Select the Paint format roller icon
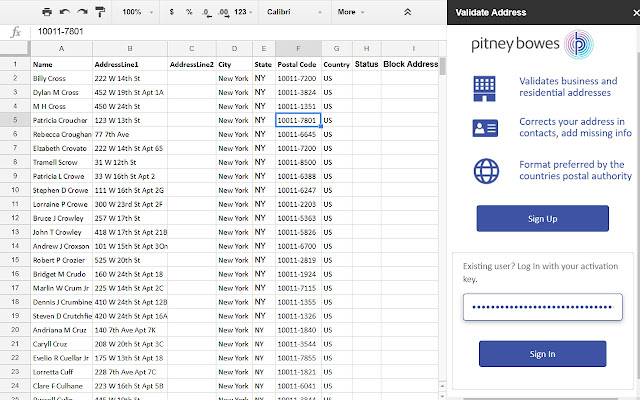Viewport: 640px width, 400px height. pos(100,12)
